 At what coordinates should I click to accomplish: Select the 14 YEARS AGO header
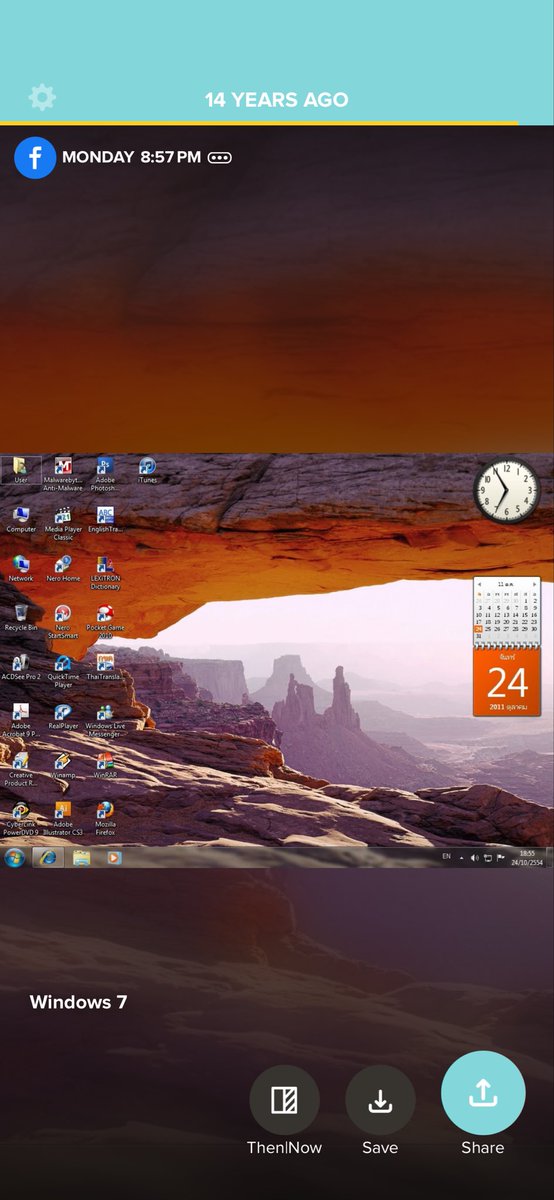277,100
